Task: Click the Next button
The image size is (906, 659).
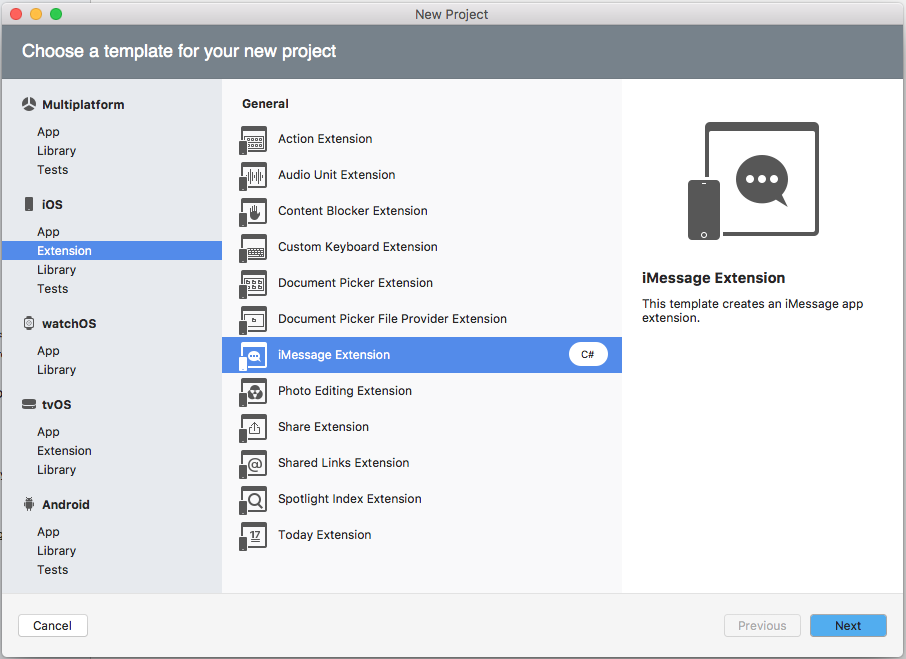Action: click(x=848, y=625)
